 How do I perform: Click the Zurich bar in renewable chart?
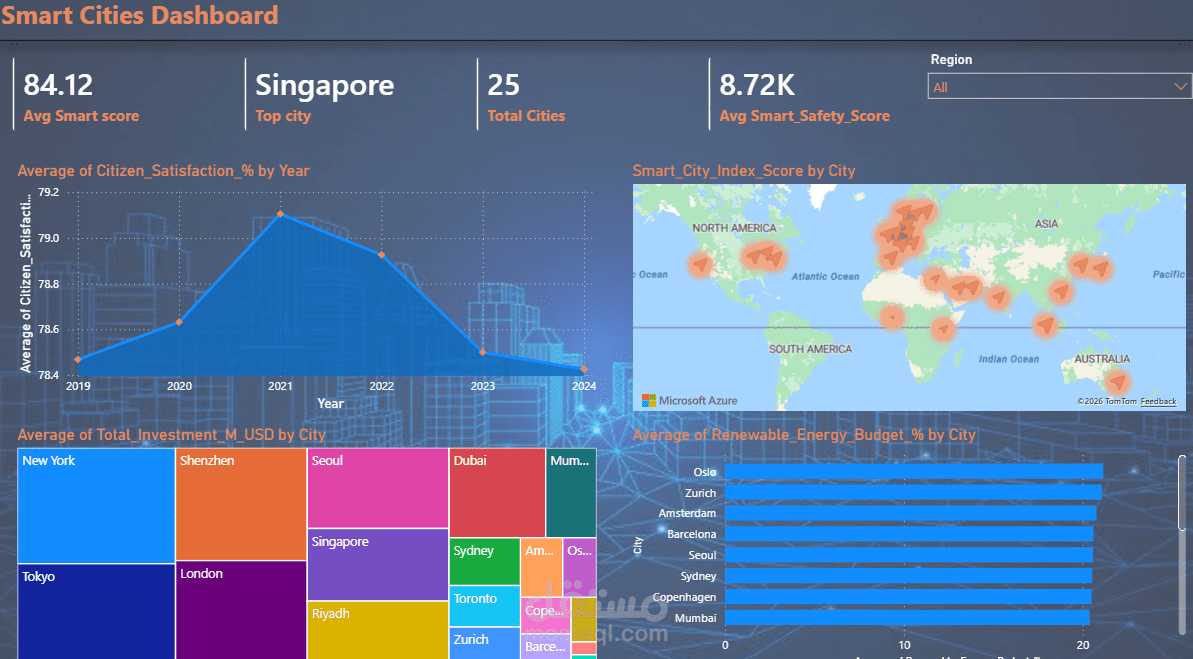(913, 493)
